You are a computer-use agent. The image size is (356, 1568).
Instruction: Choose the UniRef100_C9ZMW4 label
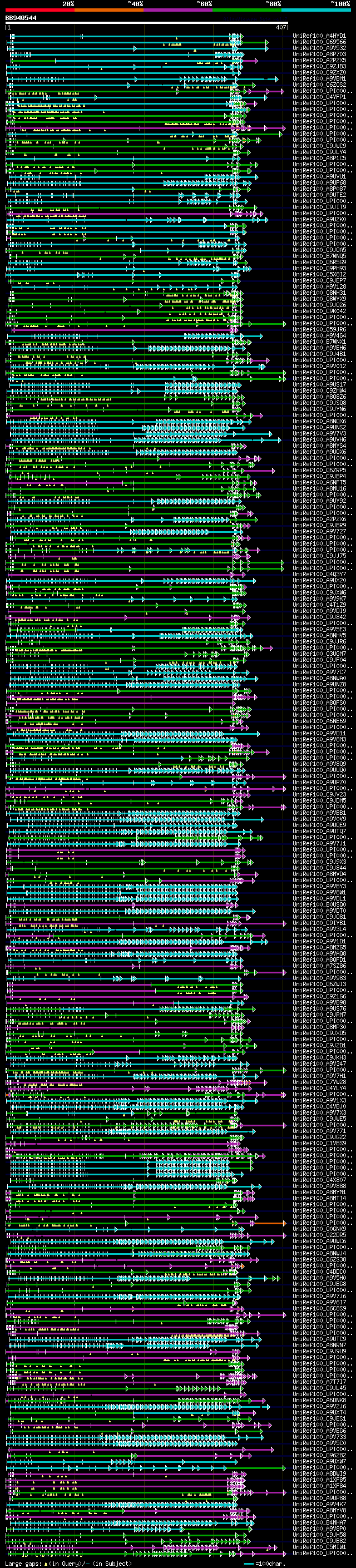click(319, 391)
